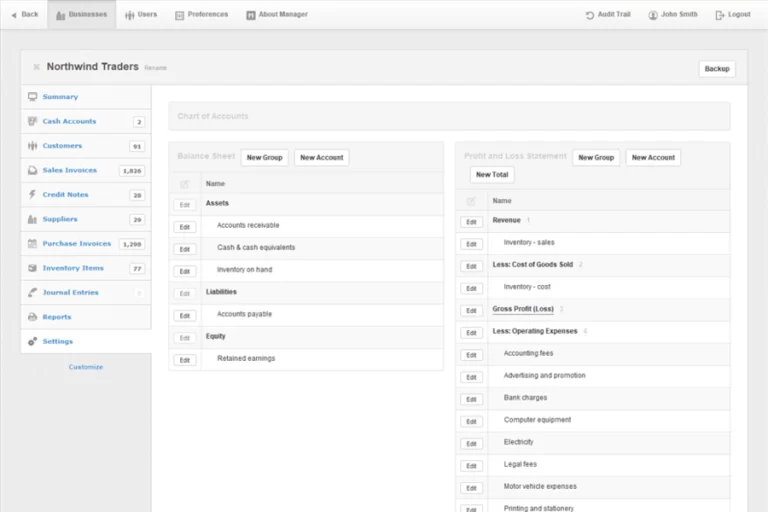Open the Preferences tab

coord(202,15)
